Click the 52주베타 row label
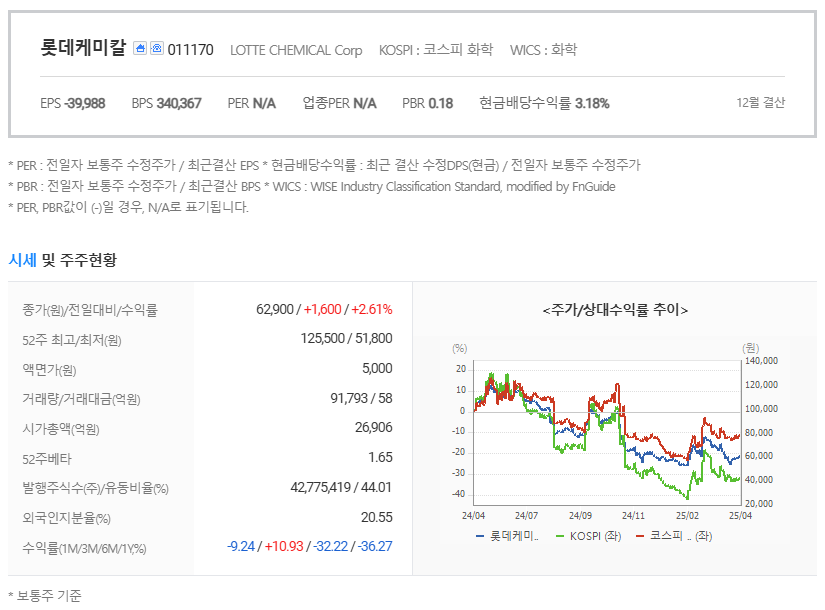This screenshot has height=610, width=825. tap(47, 459)
